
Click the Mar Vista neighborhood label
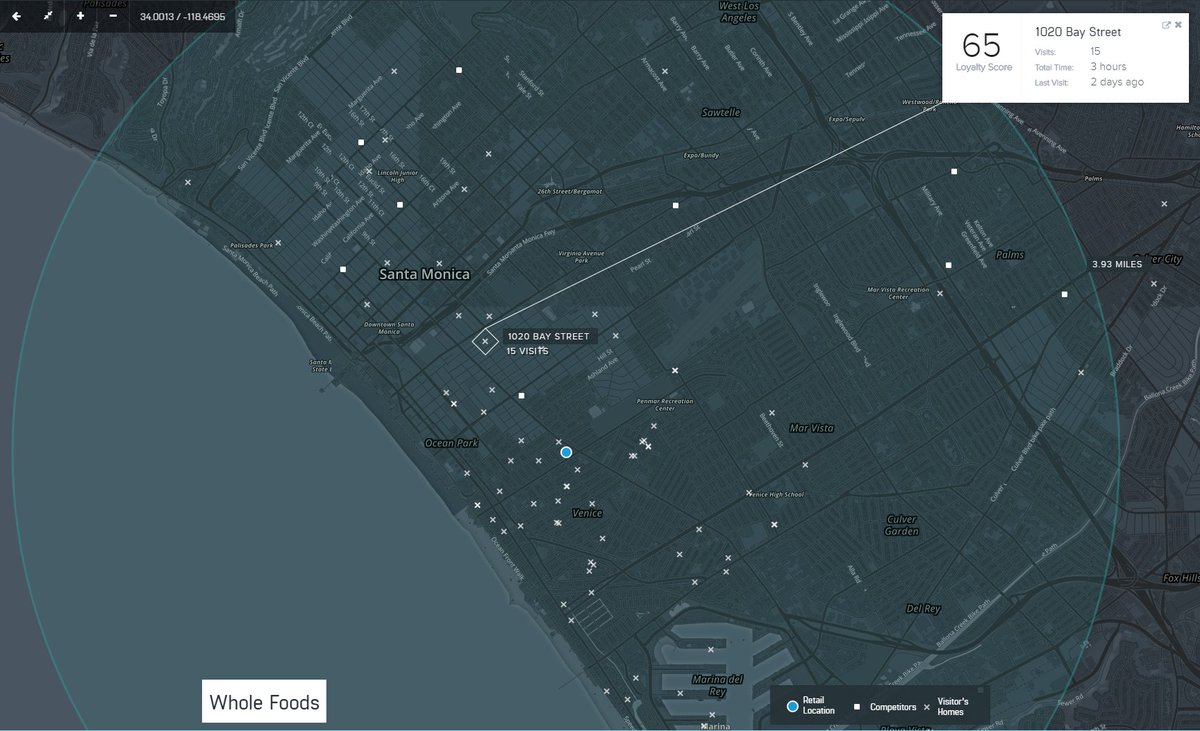pos(811,428)
